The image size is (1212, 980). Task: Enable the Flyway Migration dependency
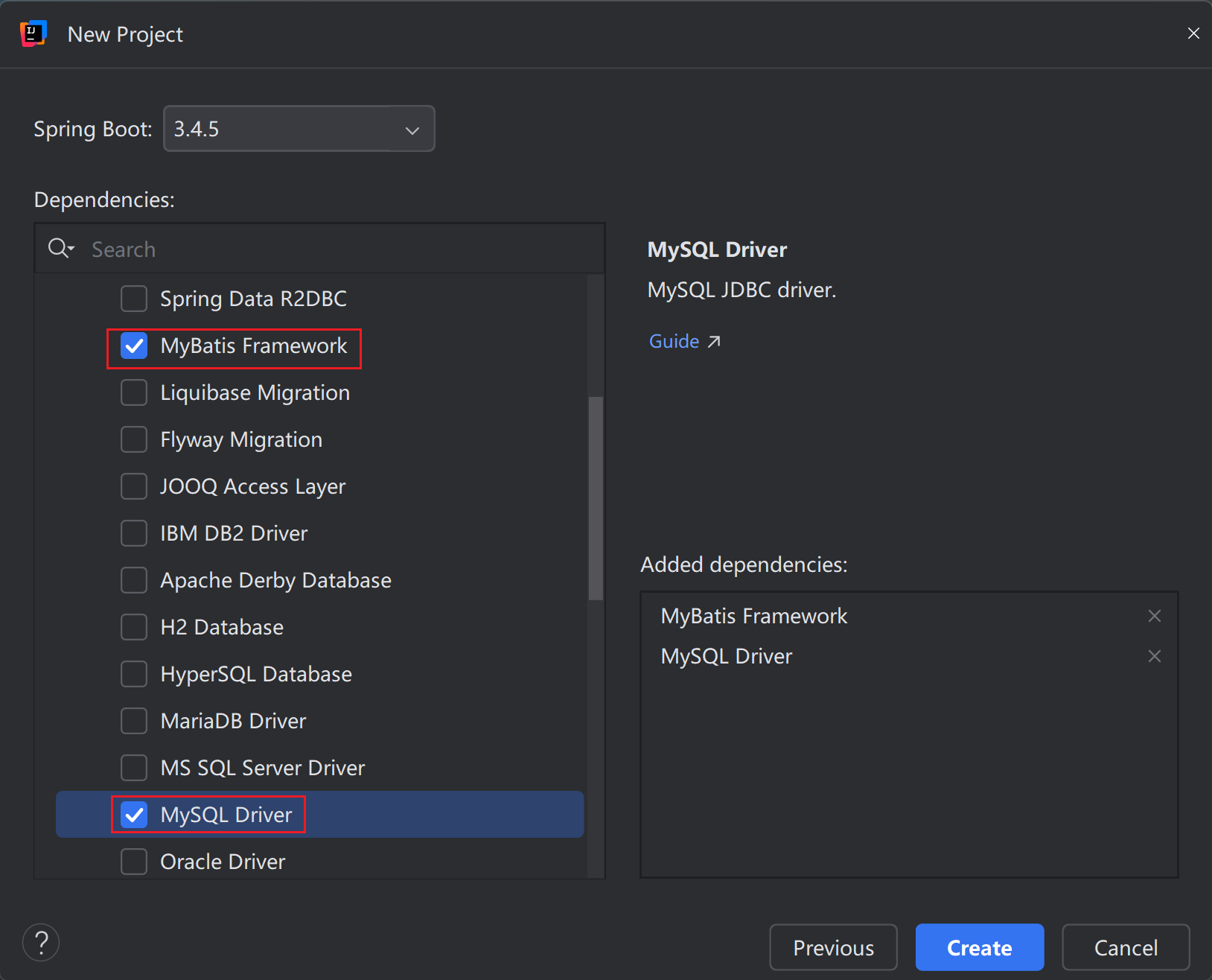[x=134, y=439]
